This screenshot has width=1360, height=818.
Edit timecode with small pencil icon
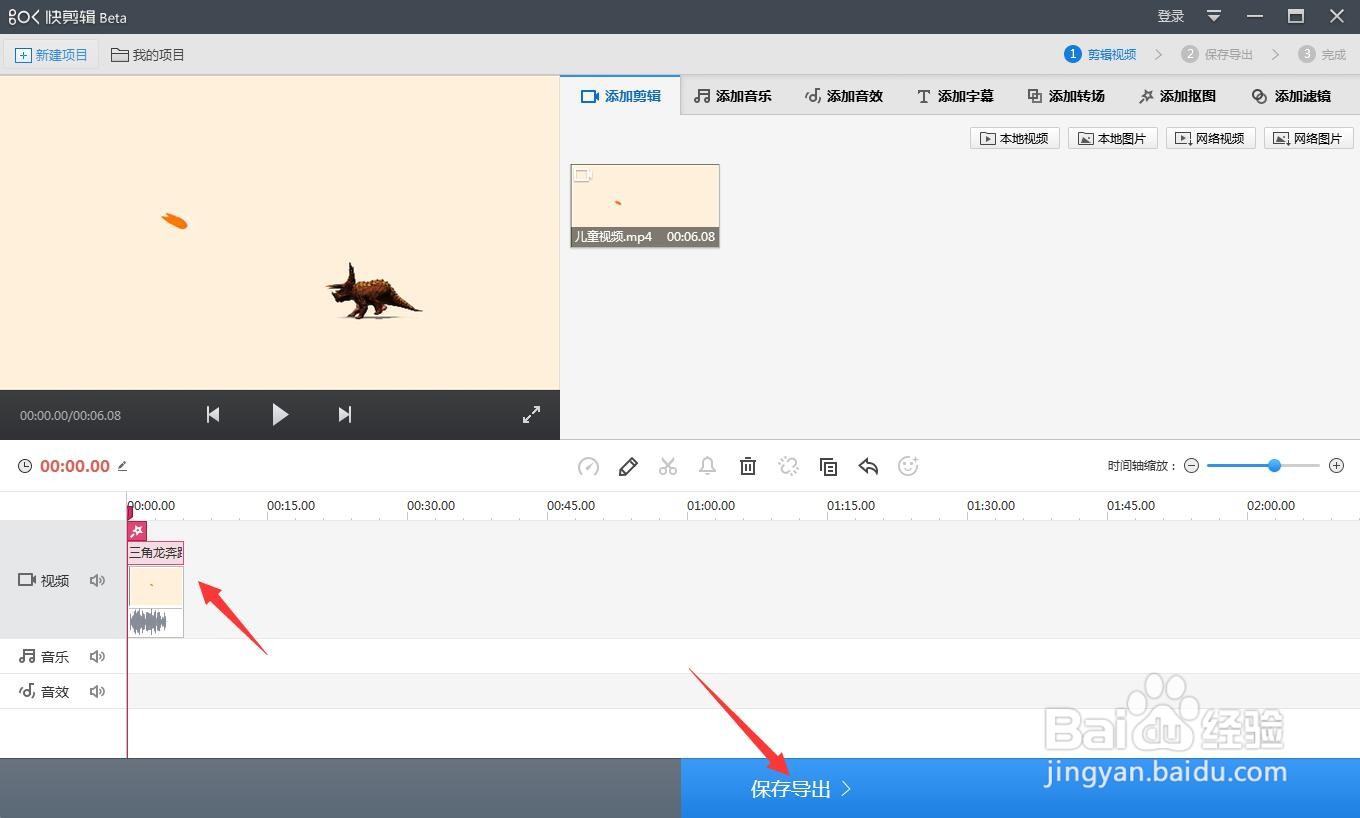pyautogui.click(x=122, y=466)
